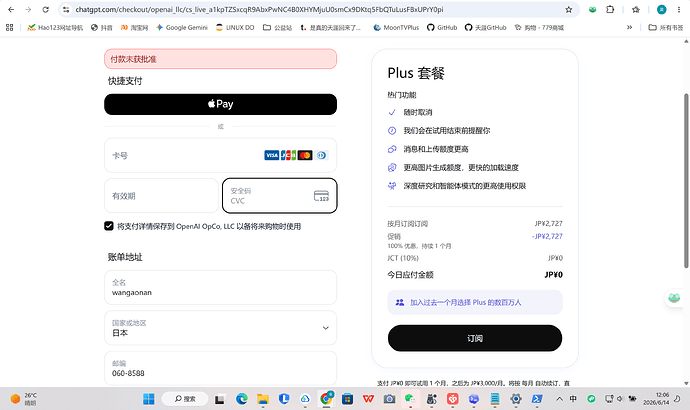This screenshot has width=690, height=410.
Task: Click the 付款未获批准 error message
Action: coord(220,59)
